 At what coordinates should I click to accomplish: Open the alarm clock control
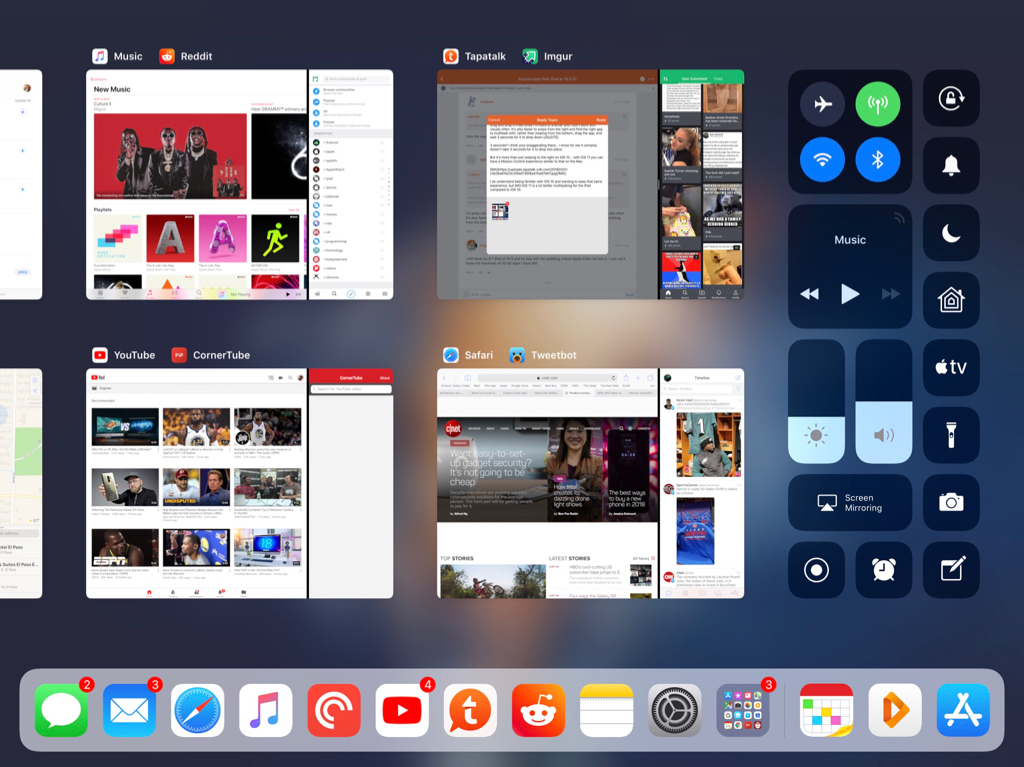click(884, 570)
